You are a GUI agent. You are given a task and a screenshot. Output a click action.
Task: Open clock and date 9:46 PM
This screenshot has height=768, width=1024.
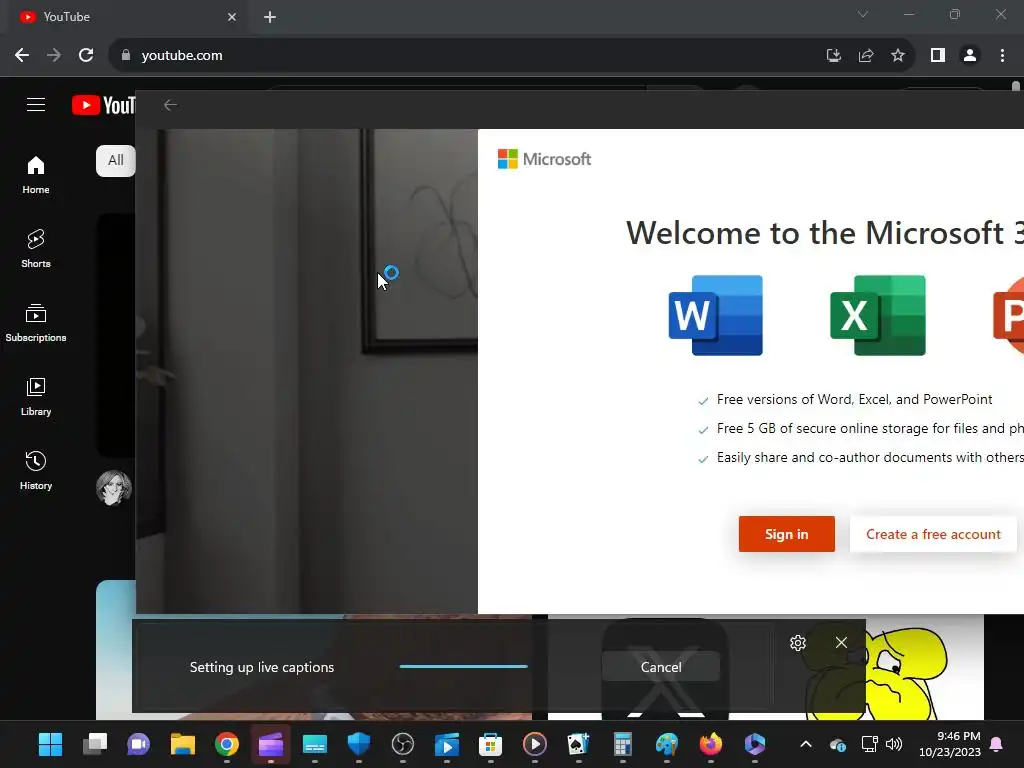[950, 744]
